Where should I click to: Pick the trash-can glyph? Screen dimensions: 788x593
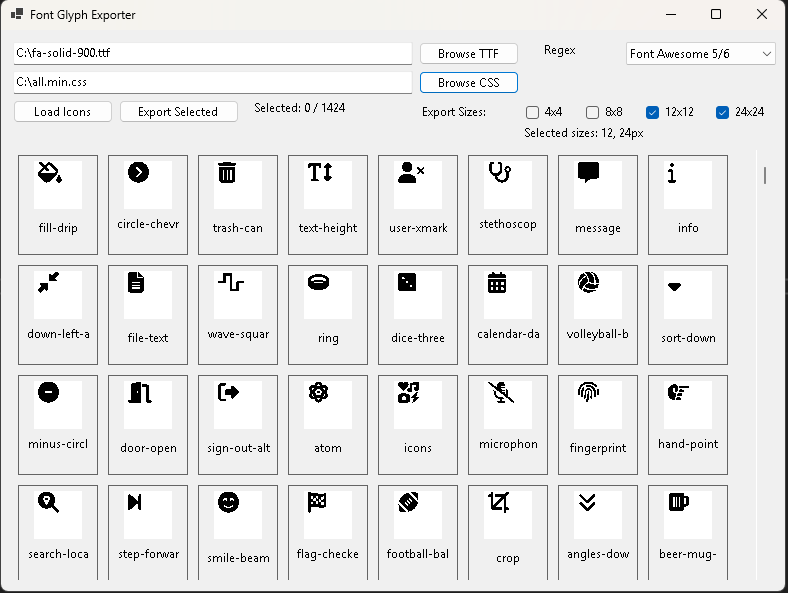click(x=238, y=205)
